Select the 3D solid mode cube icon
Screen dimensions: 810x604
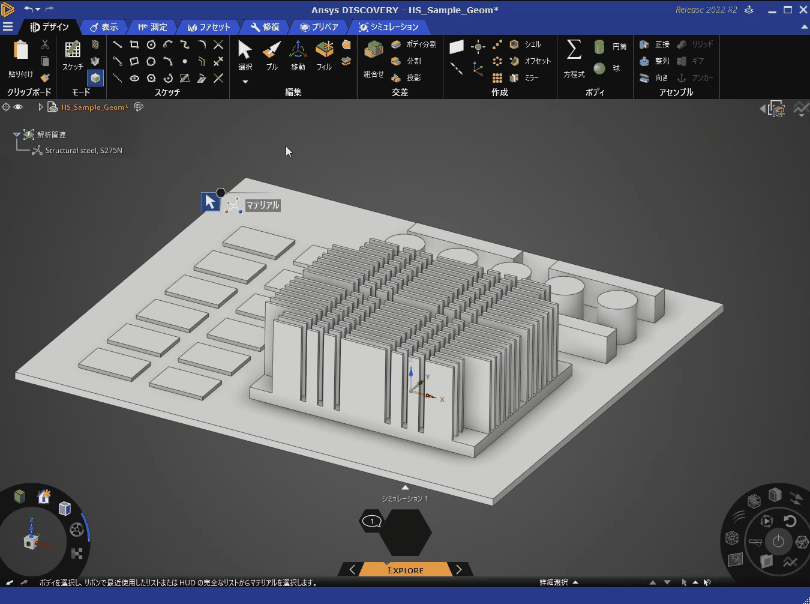click(95, 78)
